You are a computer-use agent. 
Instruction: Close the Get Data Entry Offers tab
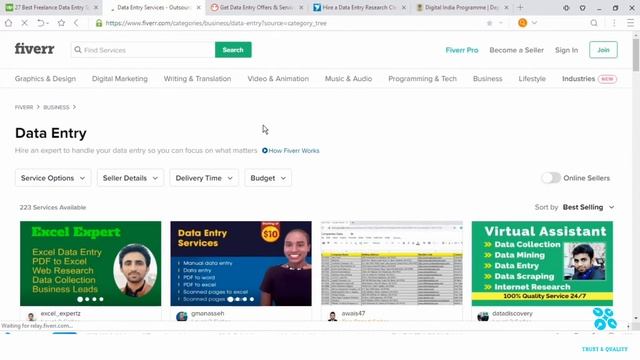click(x=301, y=7)
